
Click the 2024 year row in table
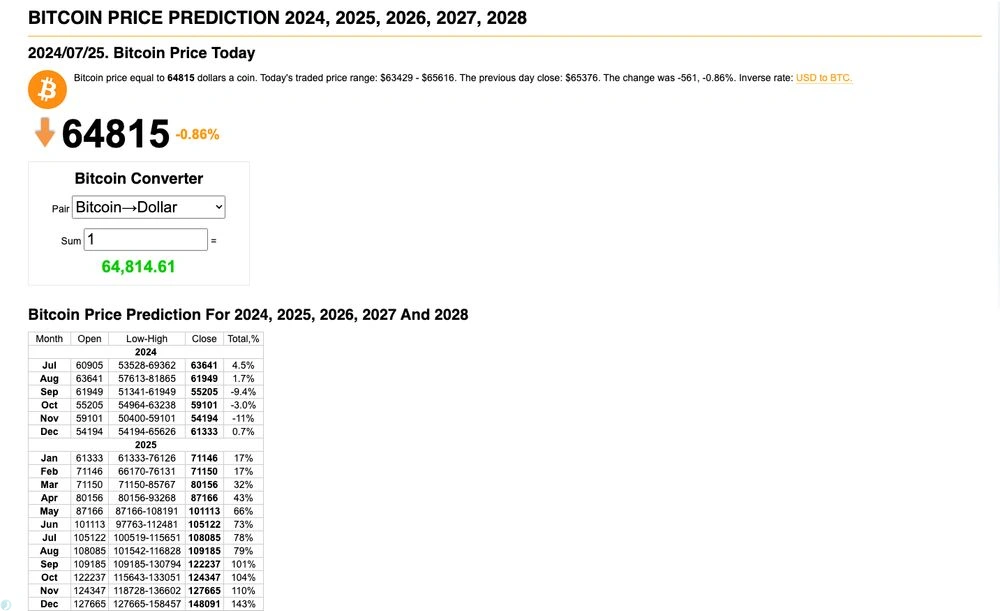click(x=146, y=352)
